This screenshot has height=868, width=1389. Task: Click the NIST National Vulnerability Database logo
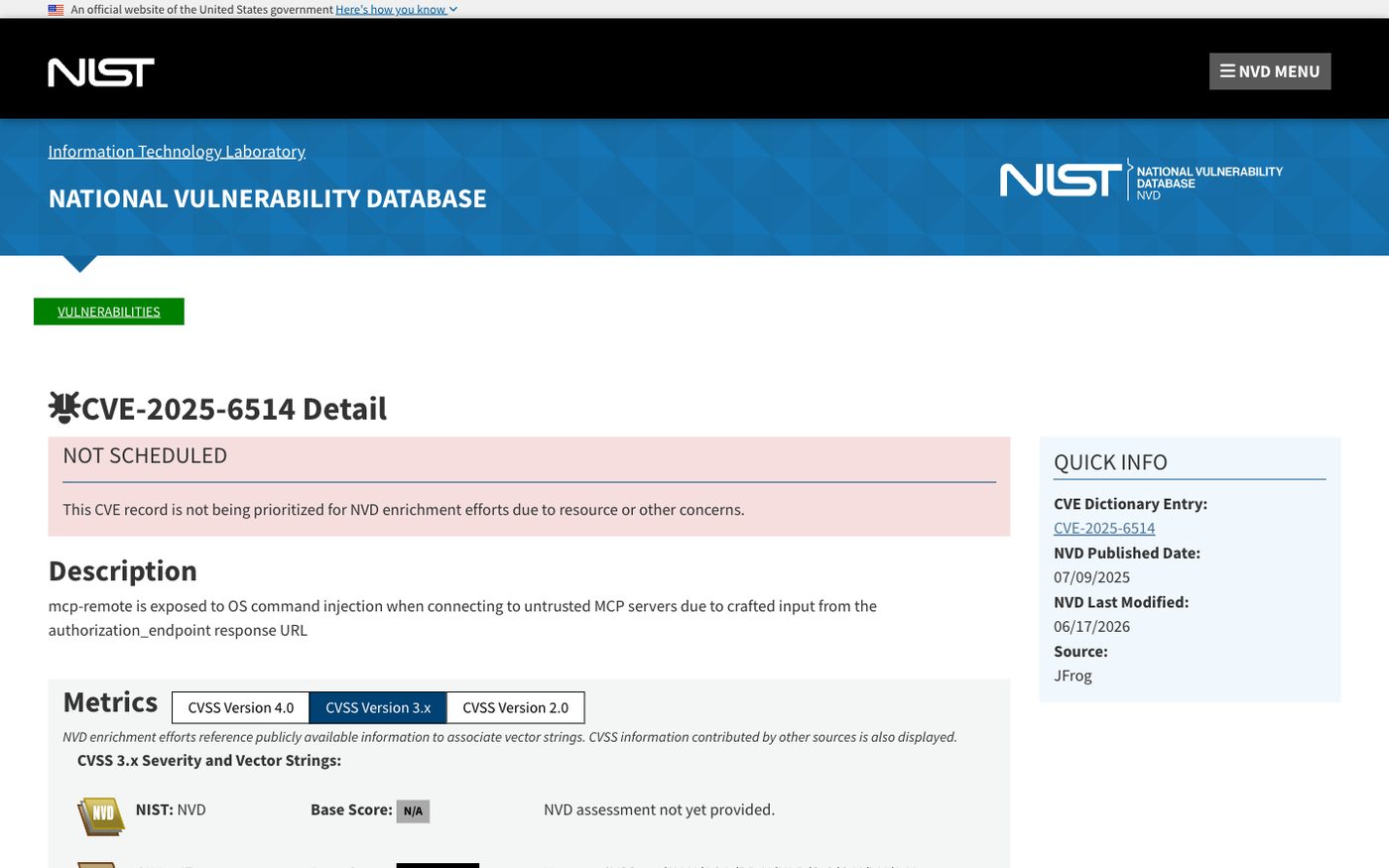pyautogui.click(x=1141, y=180)
